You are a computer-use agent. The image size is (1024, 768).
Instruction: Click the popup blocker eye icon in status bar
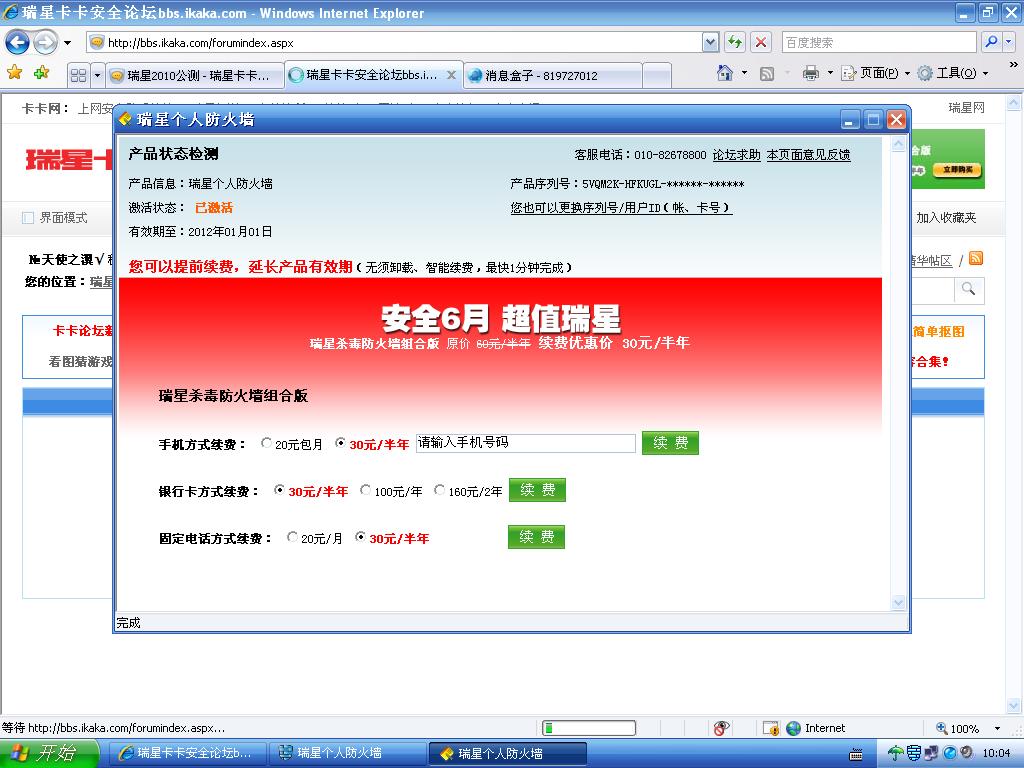(x=721, y=728)
